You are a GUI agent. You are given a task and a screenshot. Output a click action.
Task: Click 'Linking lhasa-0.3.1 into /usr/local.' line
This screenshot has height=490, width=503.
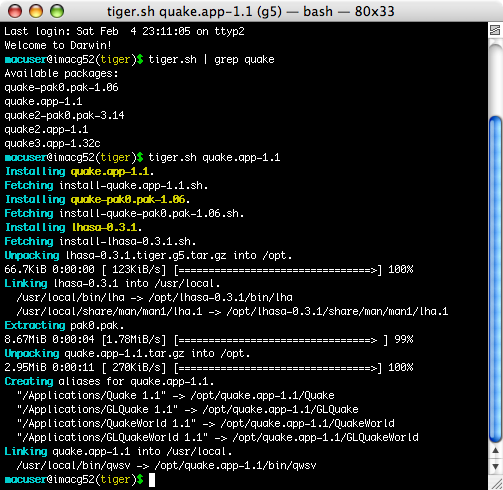tap(112, 283)
